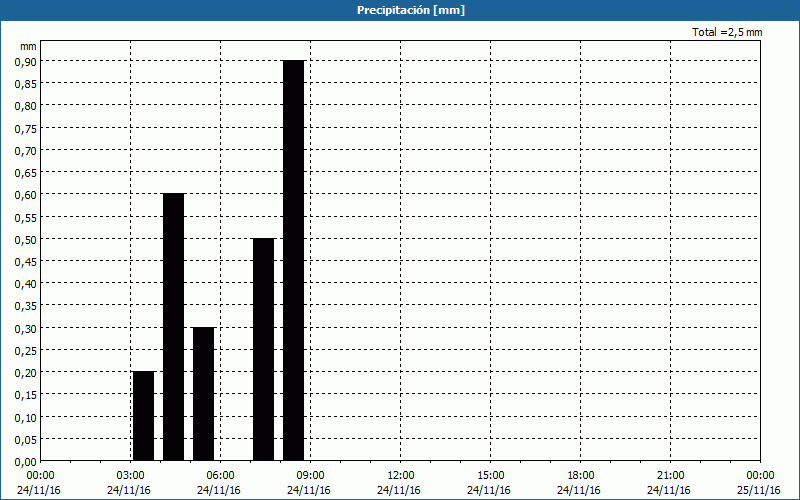Screen dimensions: 800x500
Task: Select the 0,50 y-axis label
Action: 26,239
